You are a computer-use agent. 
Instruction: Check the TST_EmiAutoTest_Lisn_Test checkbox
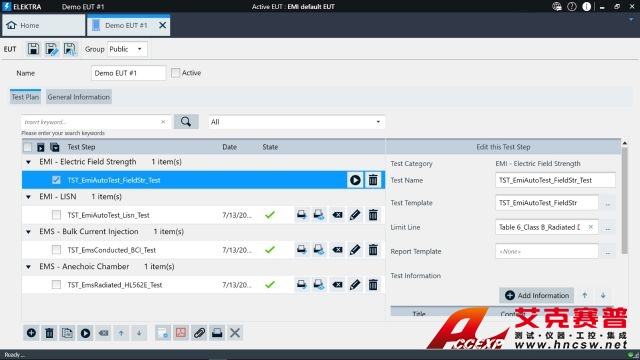pos(56,215)
